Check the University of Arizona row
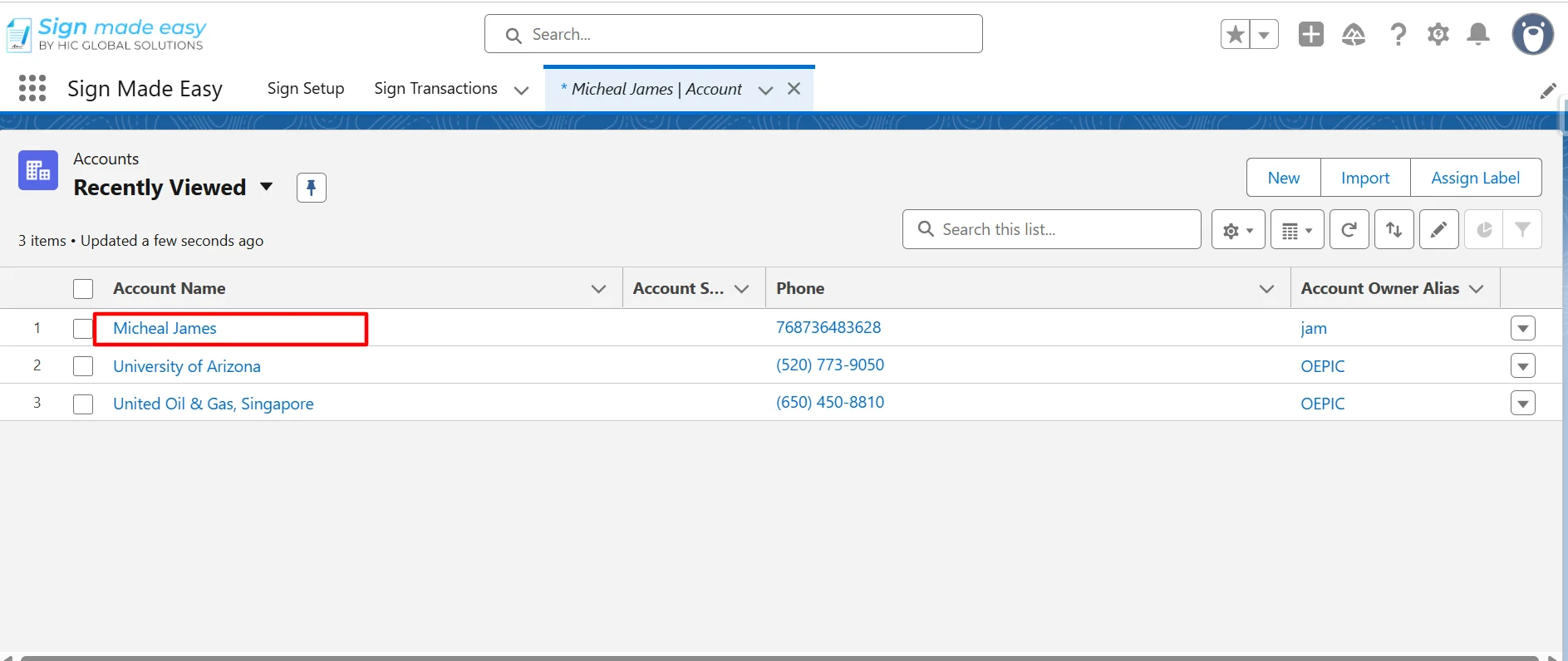Image resolution: width=1568 pixels, height=661 pixels. tap(83, 366)
